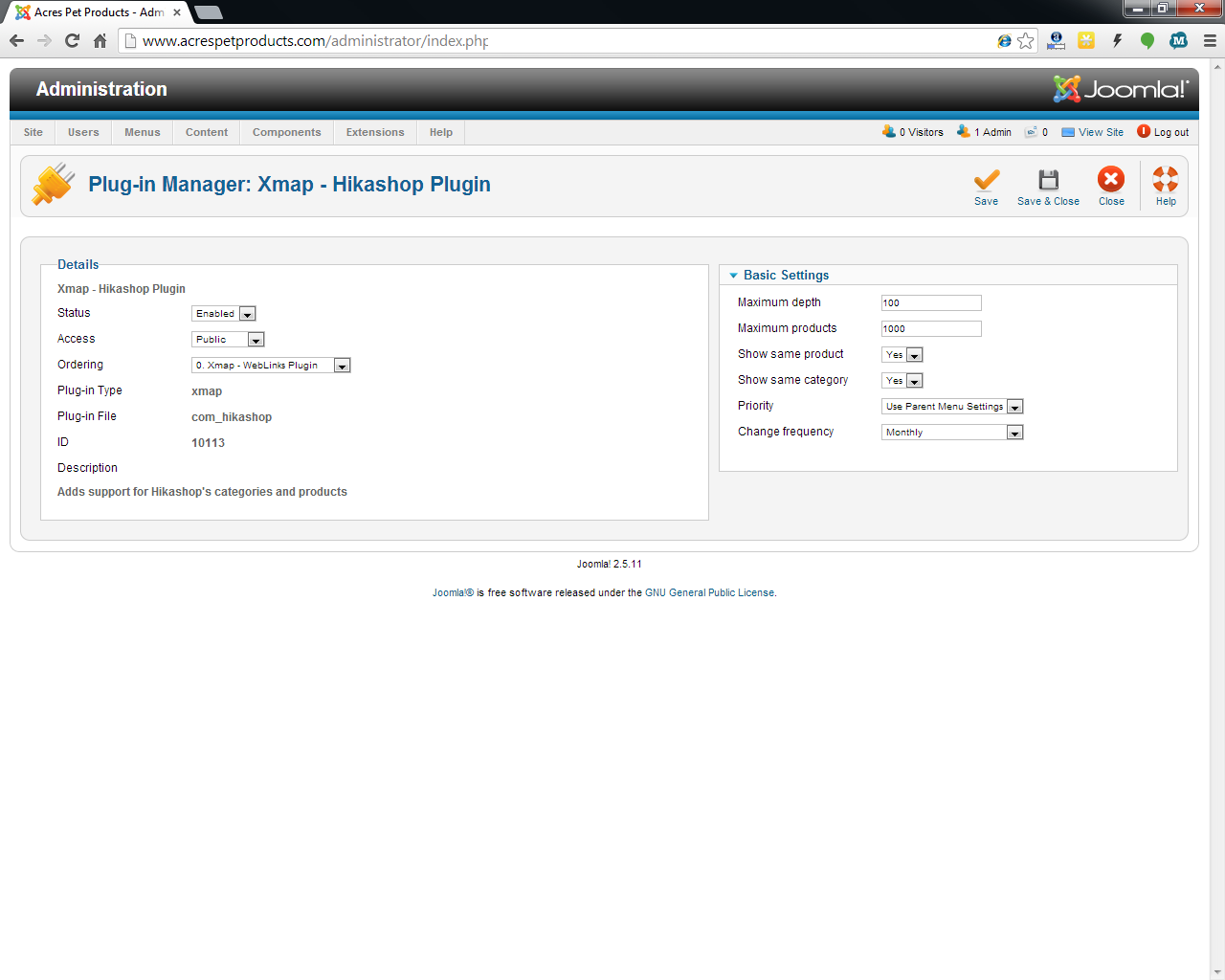This screenshot has width=1225, height=980.
Task: Click the '0 Visitors' status text
Action: click(x=922, y=132)
